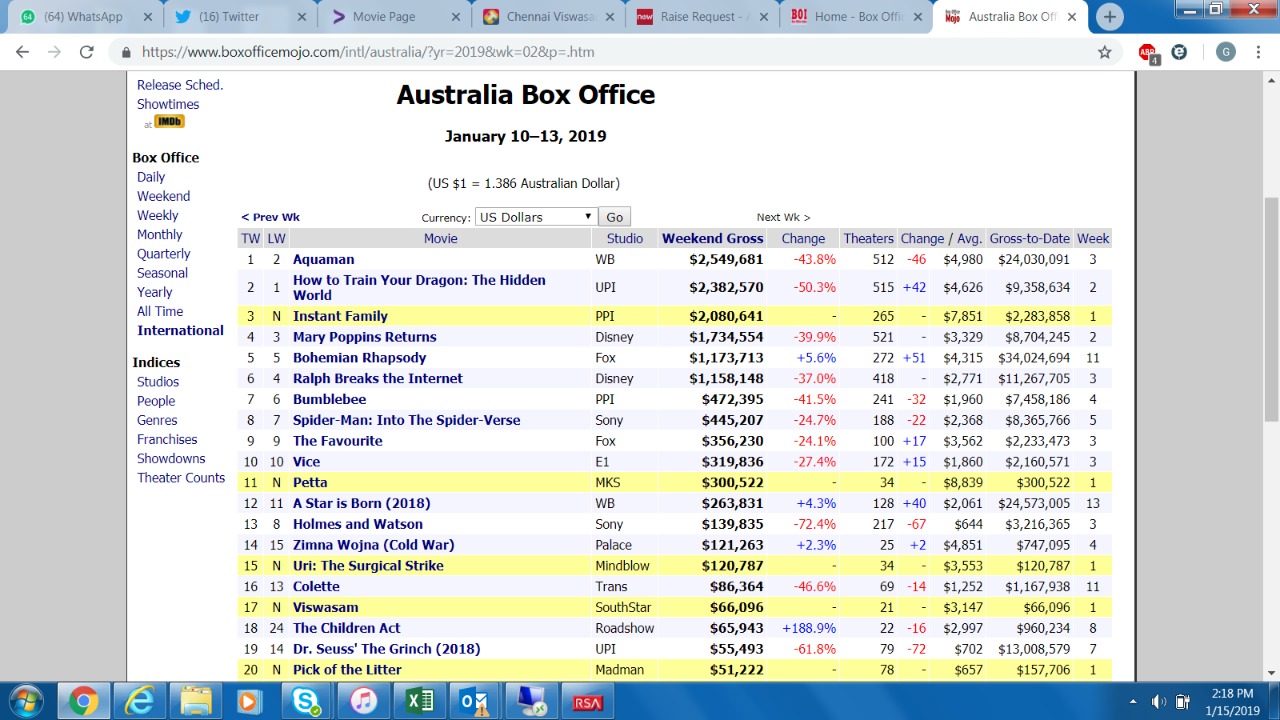The width and height of the screenshot is (1280, 720).
Task: Open Outlook from the taskbar
Action: tap(475, 701)
